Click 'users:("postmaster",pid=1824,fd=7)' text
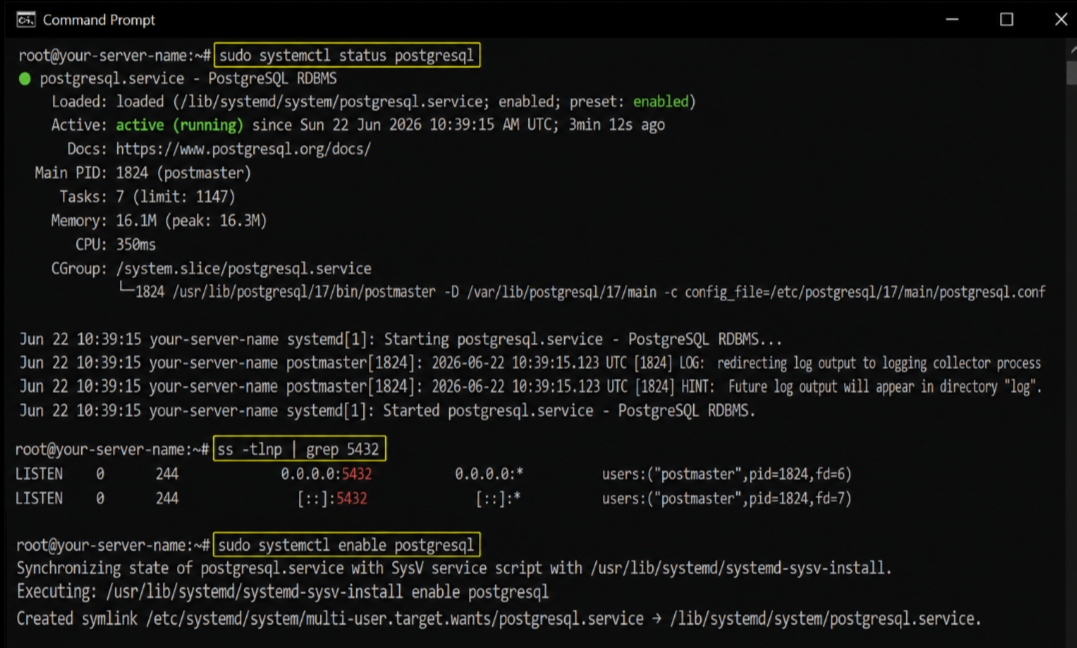The width and height of the screenshot is (1077, 648). [727, 499]
